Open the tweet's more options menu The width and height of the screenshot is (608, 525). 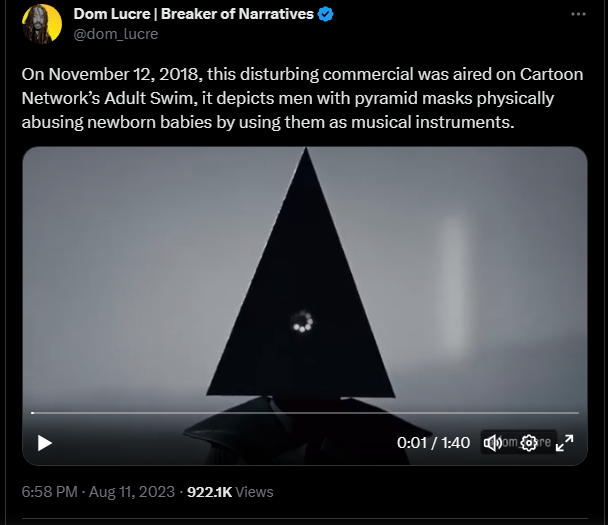click(578, 14)
